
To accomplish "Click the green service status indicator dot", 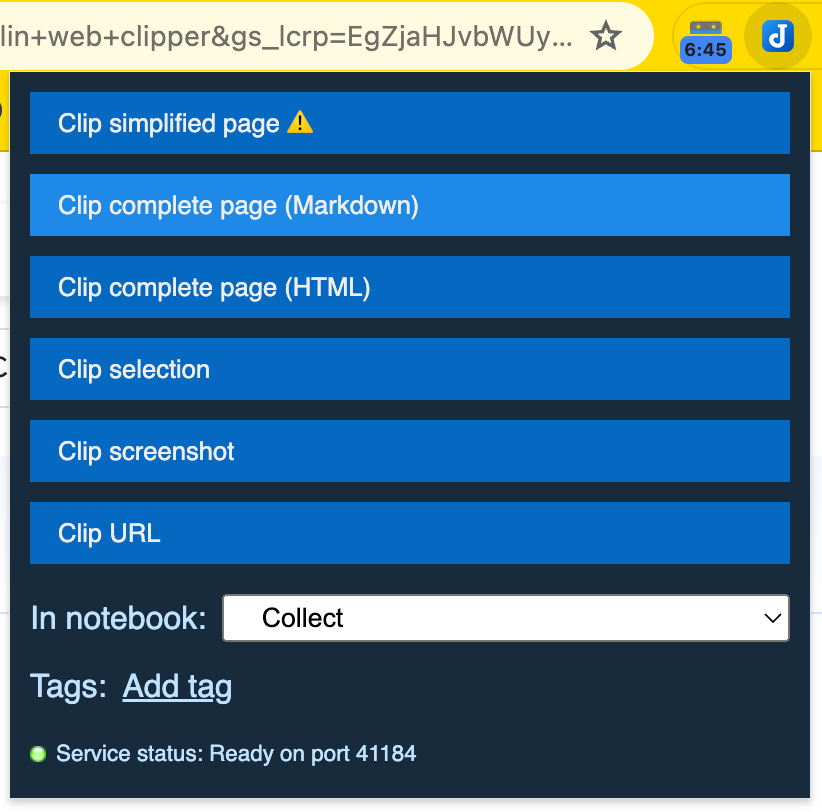I will (38, 754).
